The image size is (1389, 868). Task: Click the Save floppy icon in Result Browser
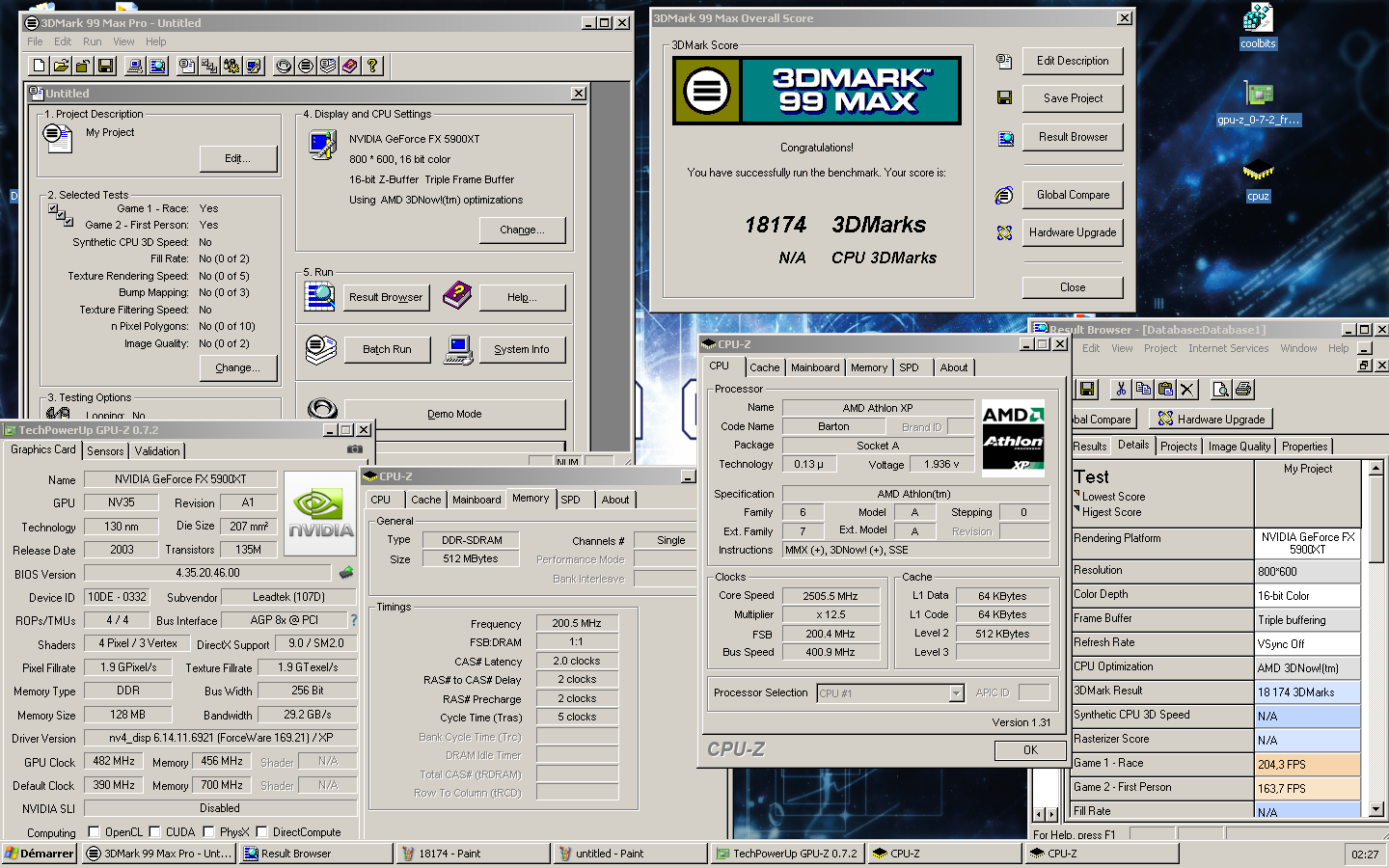tap(1088, 390)
